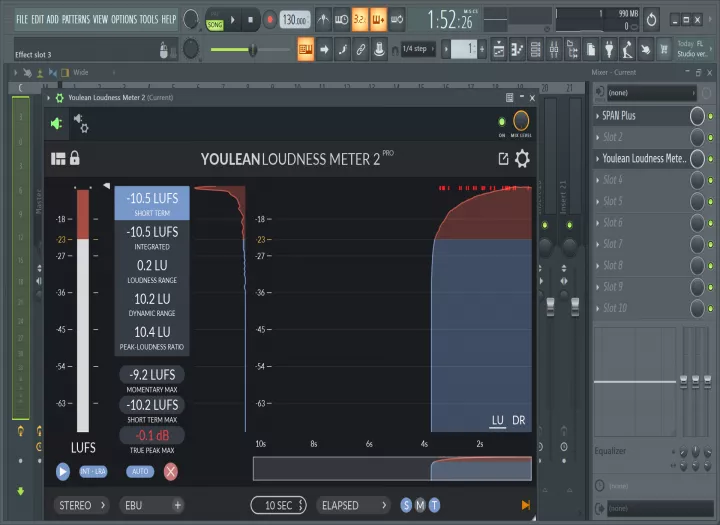Click the stop button in FL Studio transport
Image resolution: width=720 pixels, height=525 pixels.
coord(250,20)
